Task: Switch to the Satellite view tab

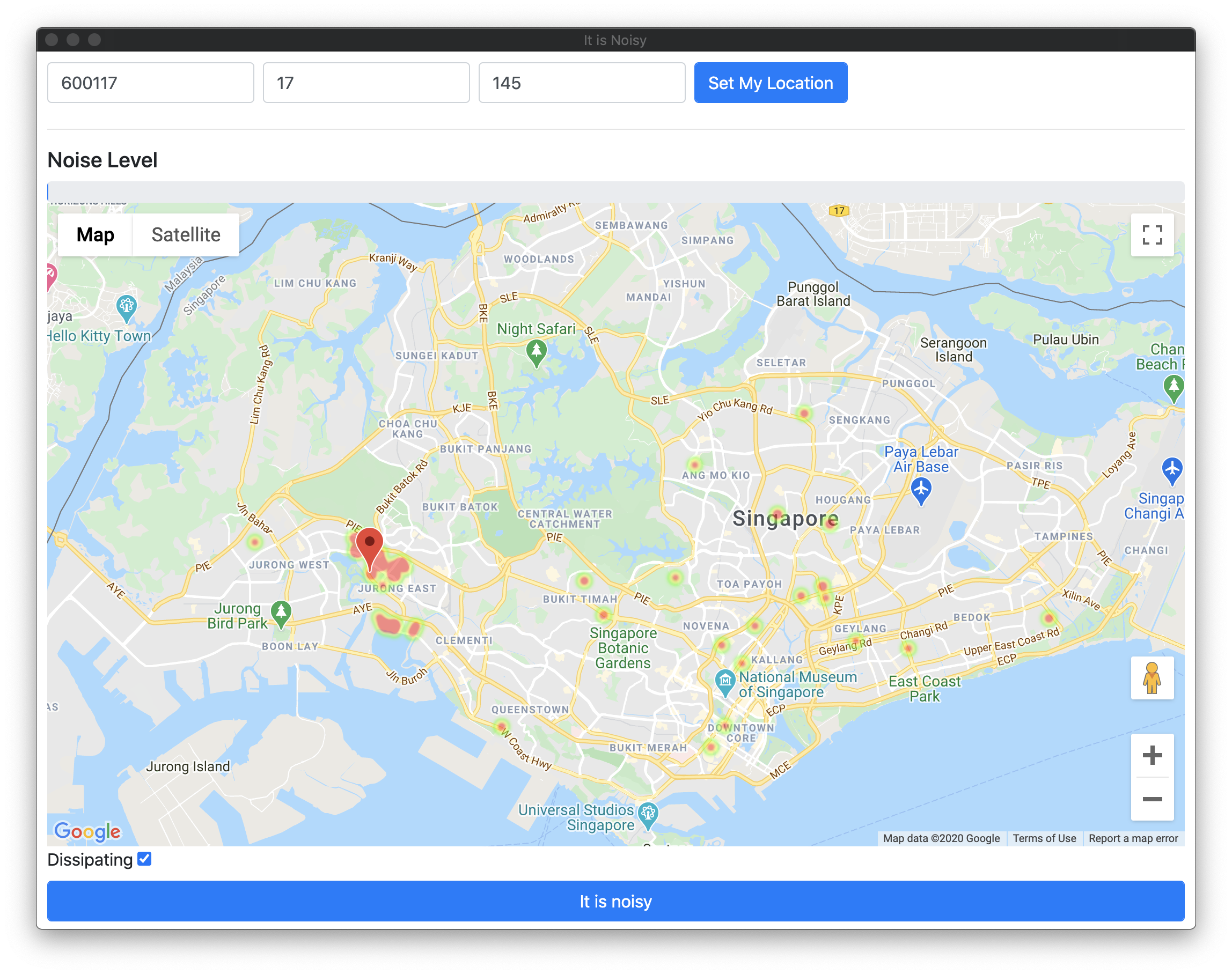Action: click(x=186, y=234)
